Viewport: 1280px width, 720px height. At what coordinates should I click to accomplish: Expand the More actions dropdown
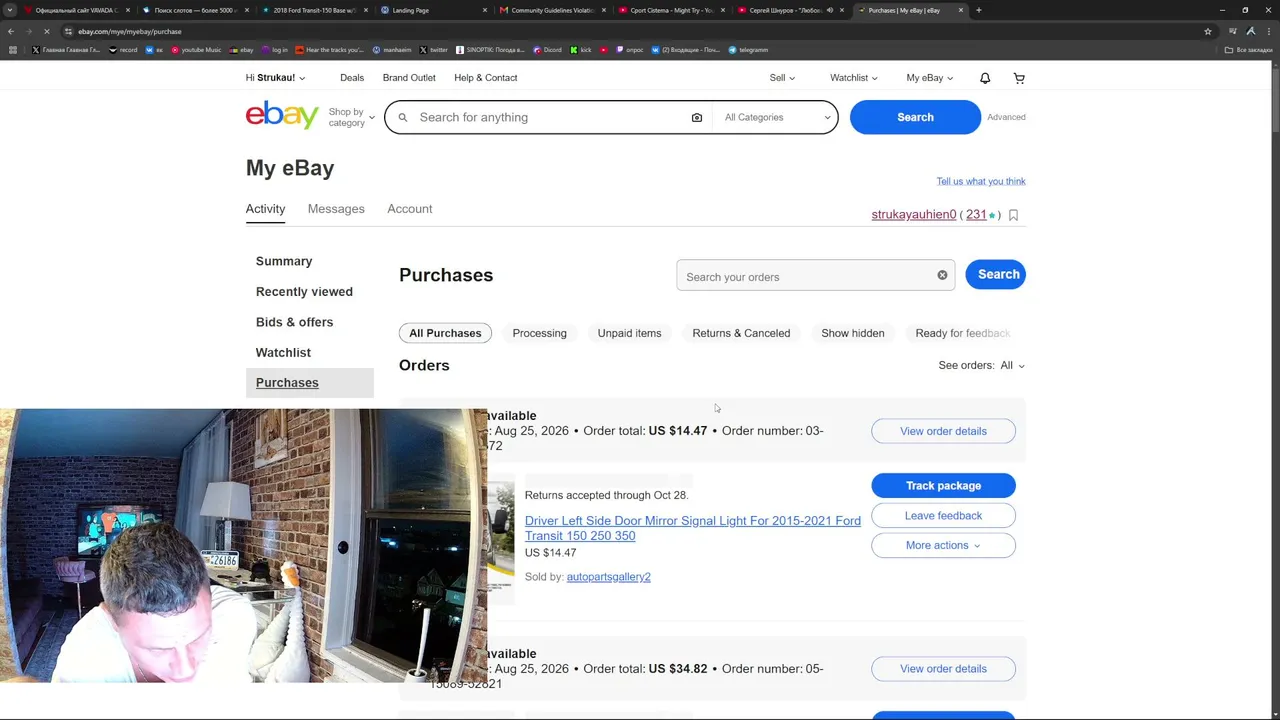click(x=943, y=545)
